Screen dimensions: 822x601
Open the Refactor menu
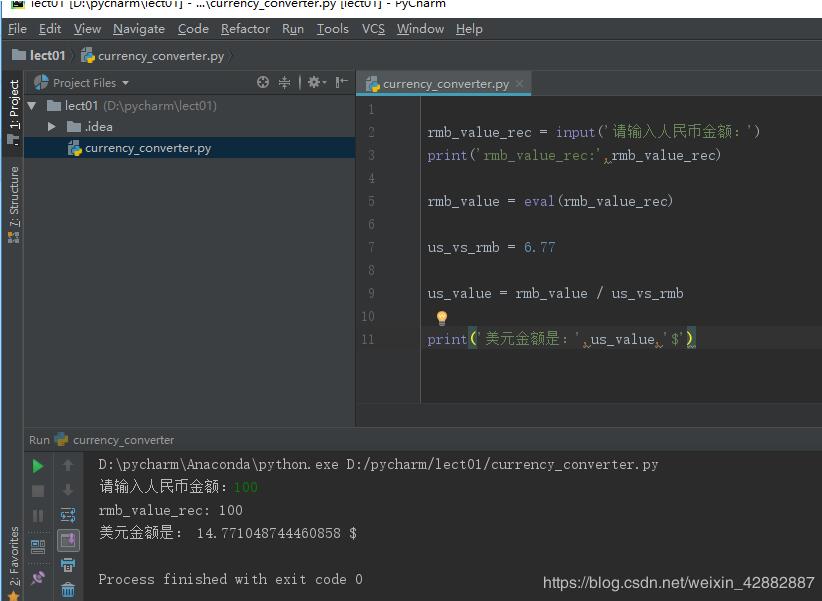point(245,29)
